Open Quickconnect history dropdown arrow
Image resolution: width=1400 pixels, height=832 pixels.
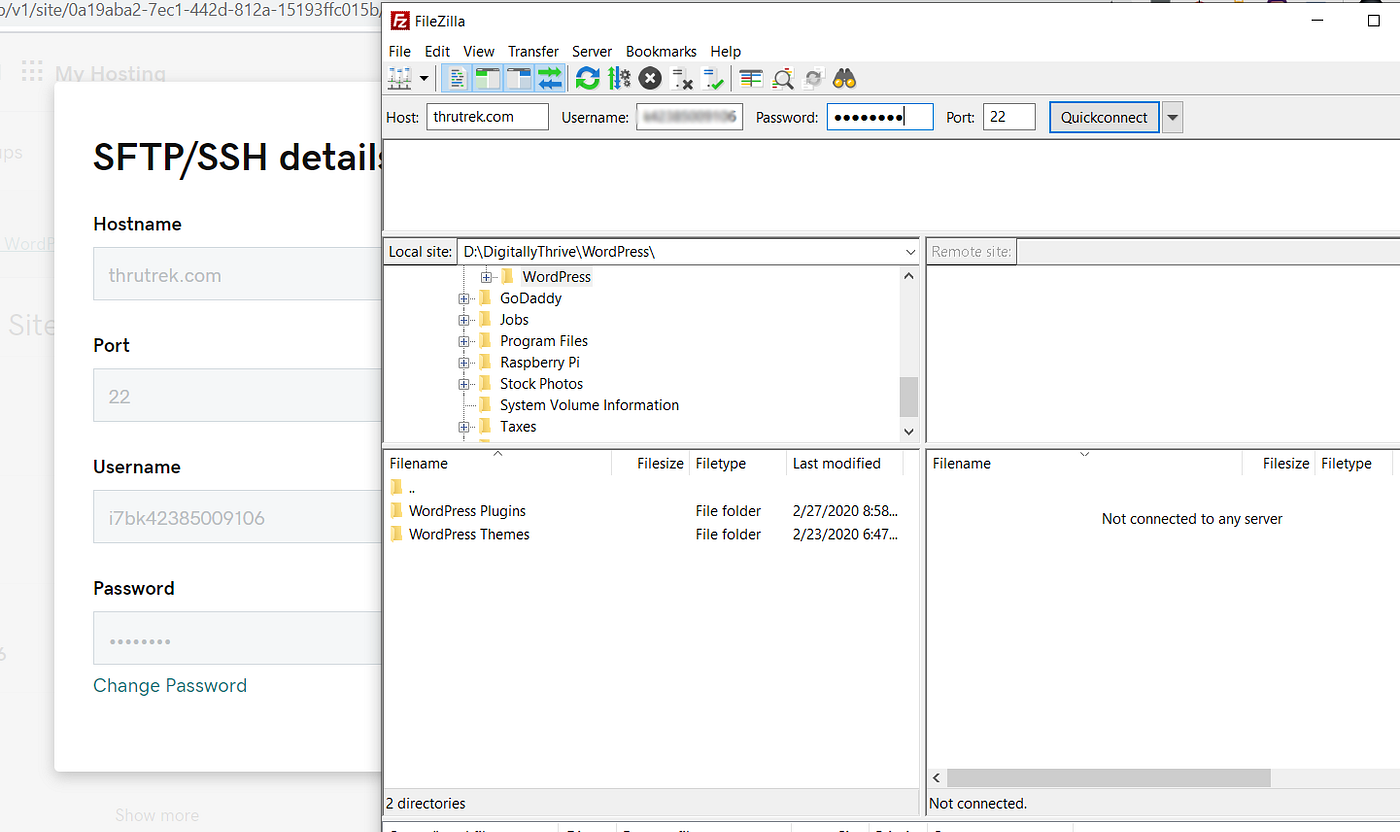pos(1172,117)
